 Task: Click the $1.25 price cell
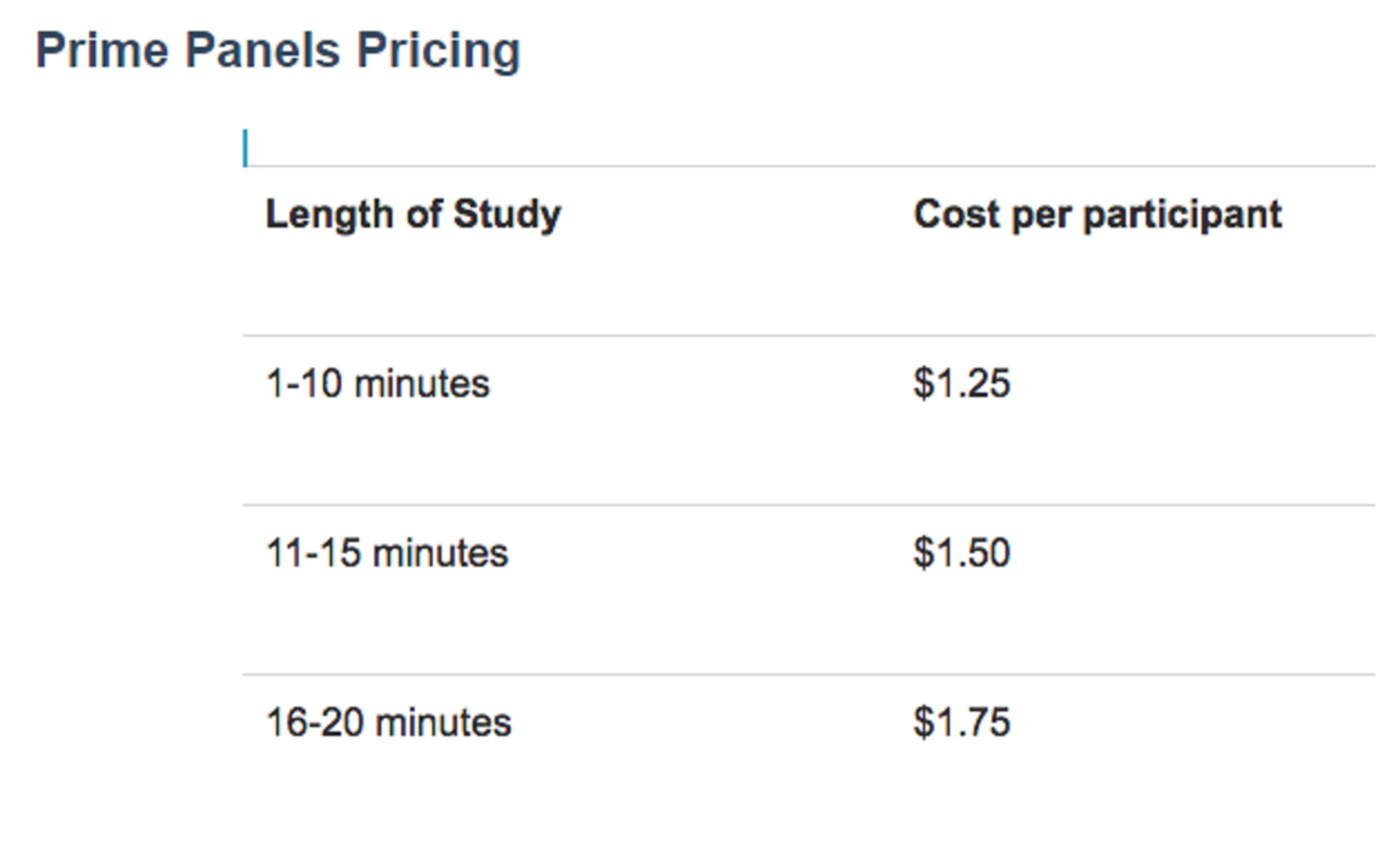(962, 384)
